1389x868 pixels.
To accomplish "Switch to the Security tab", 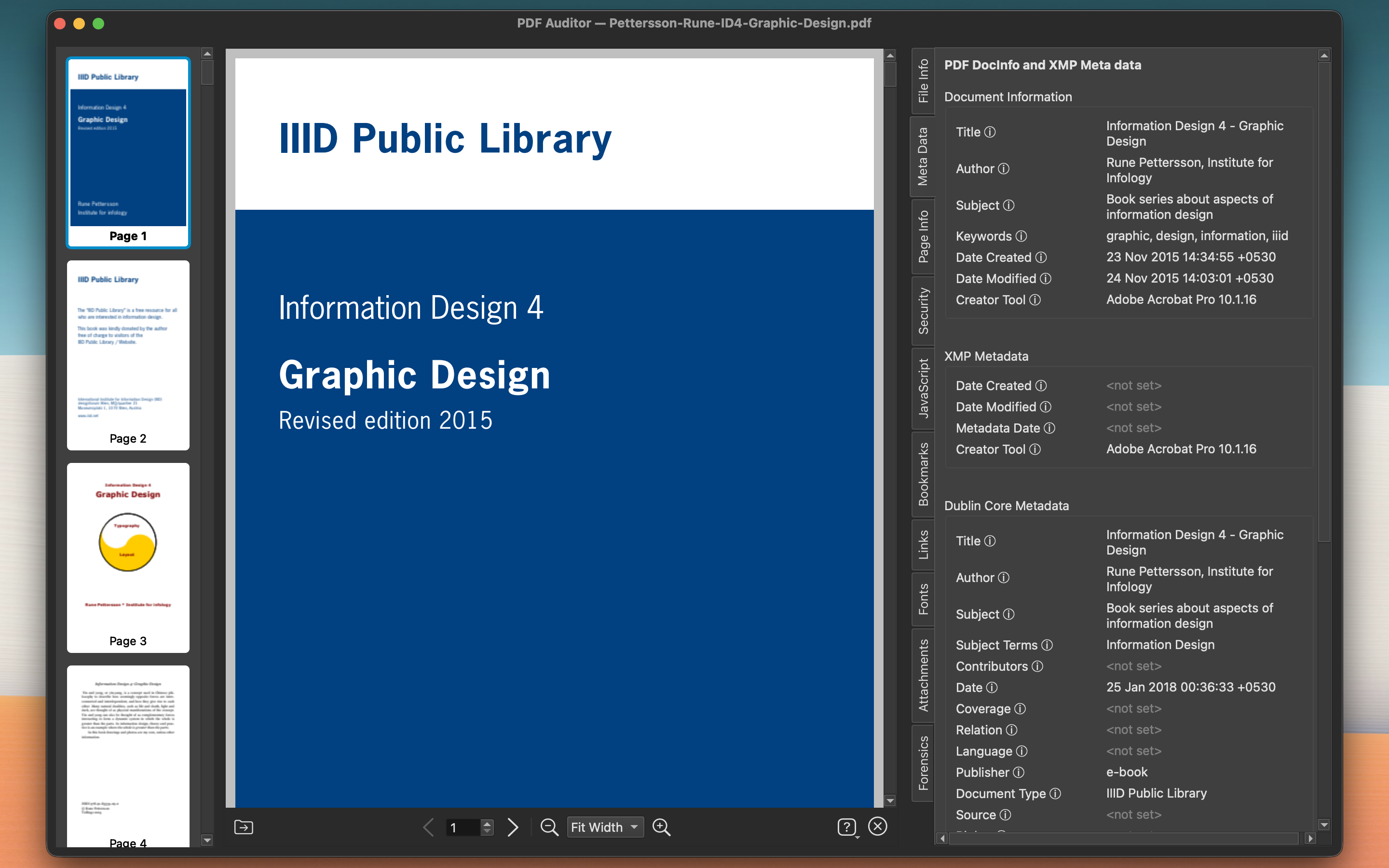I will coord(924,310).
